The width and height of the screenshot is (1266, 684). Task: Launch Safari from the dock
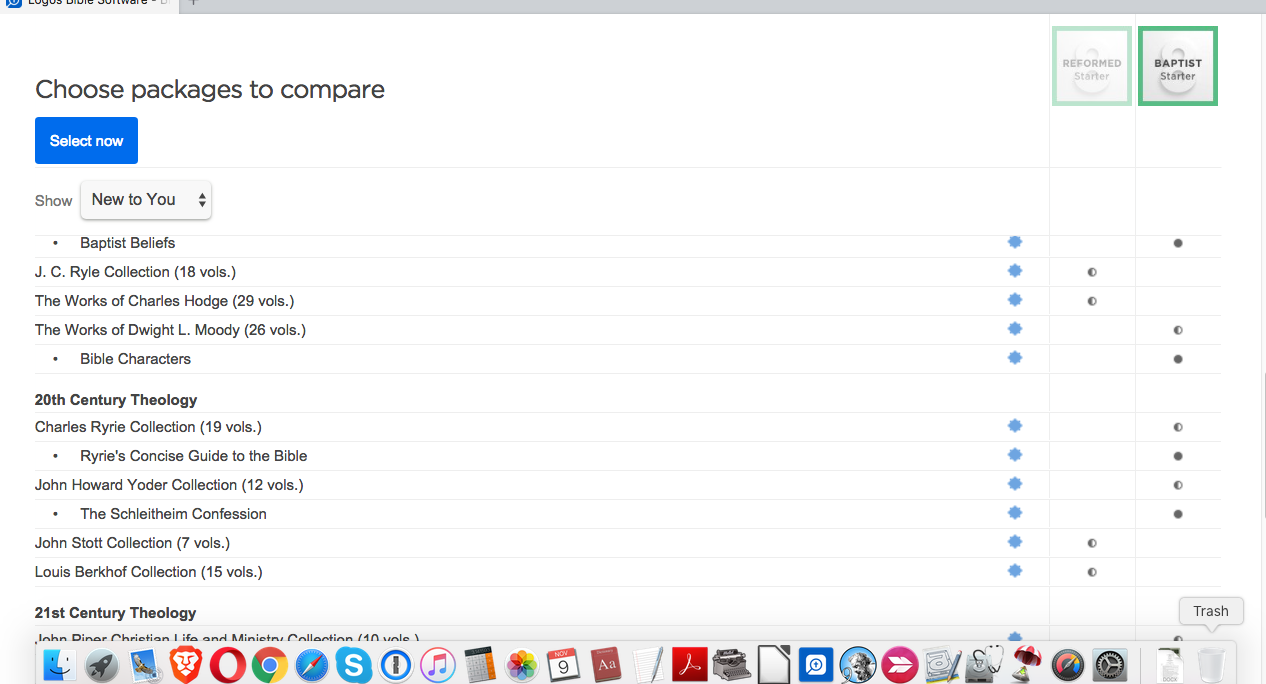click(312, 664)
